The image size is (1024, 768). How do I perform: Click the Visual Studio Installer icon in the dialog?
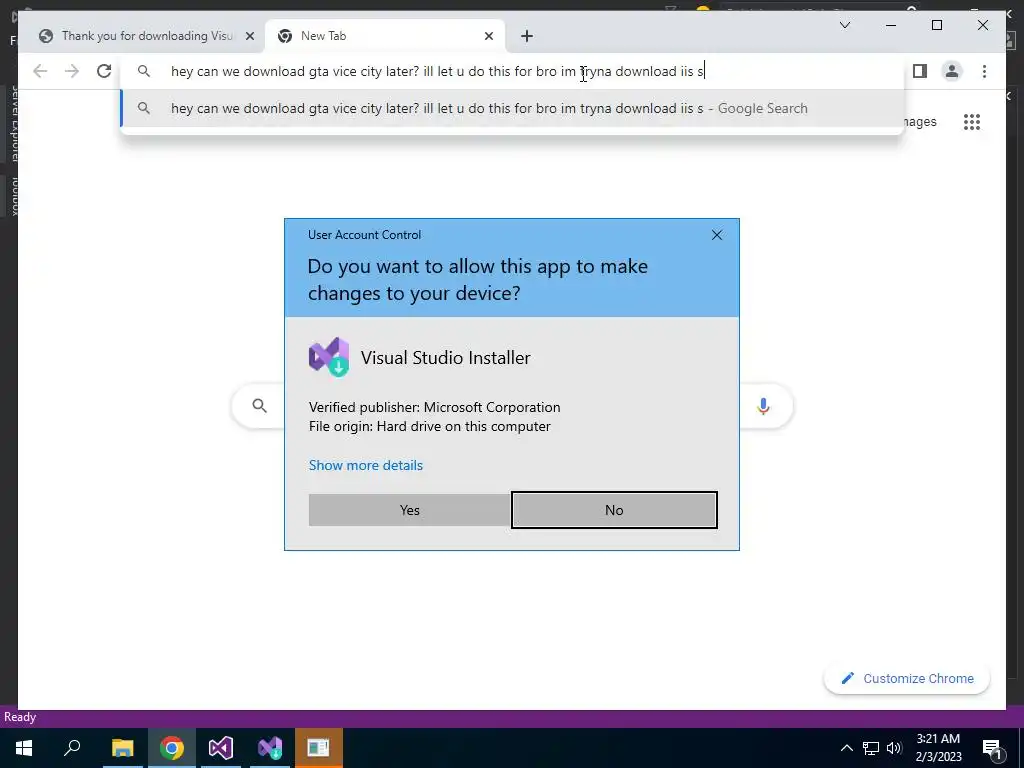point(328,357)
